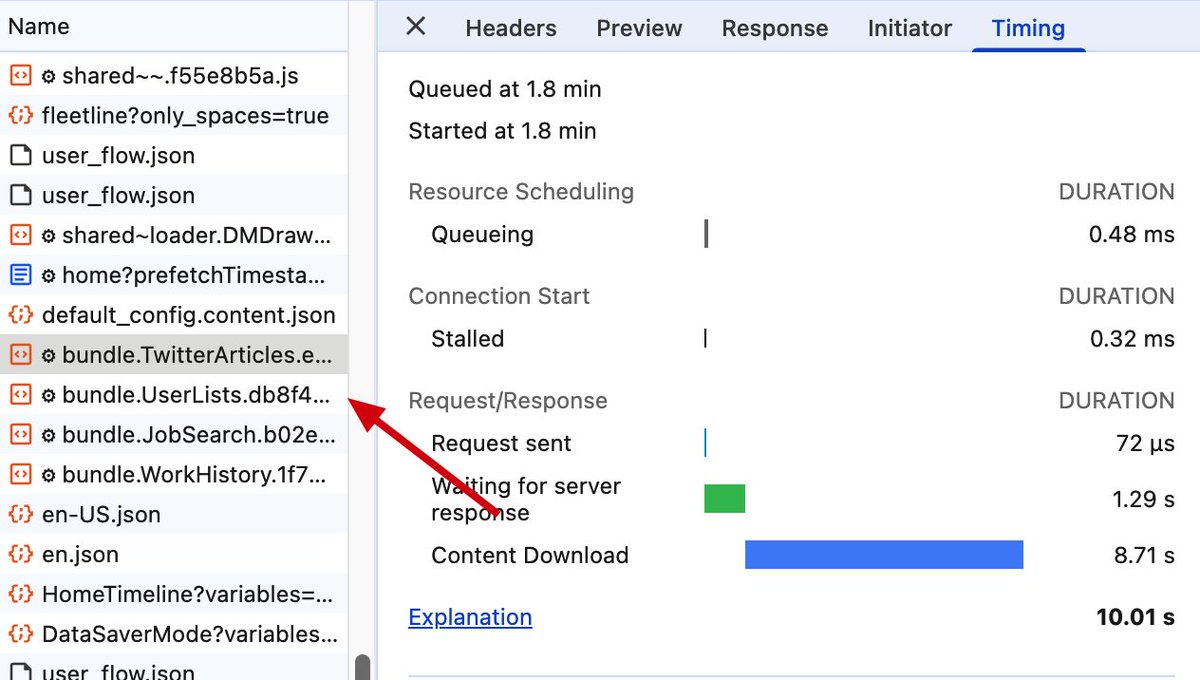Click the blue Content Download bar

pyautogui.click(x=884, y=555)
